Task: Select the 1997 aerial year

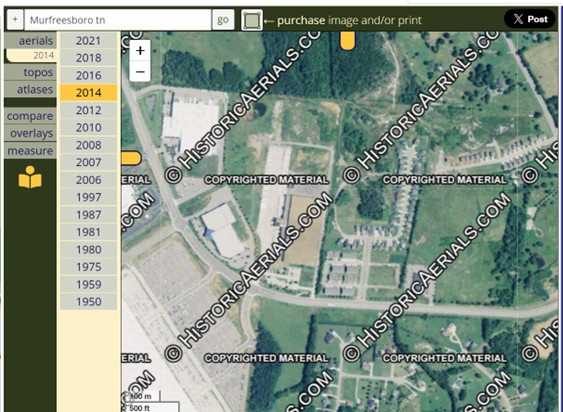Action: pos(88,197)
